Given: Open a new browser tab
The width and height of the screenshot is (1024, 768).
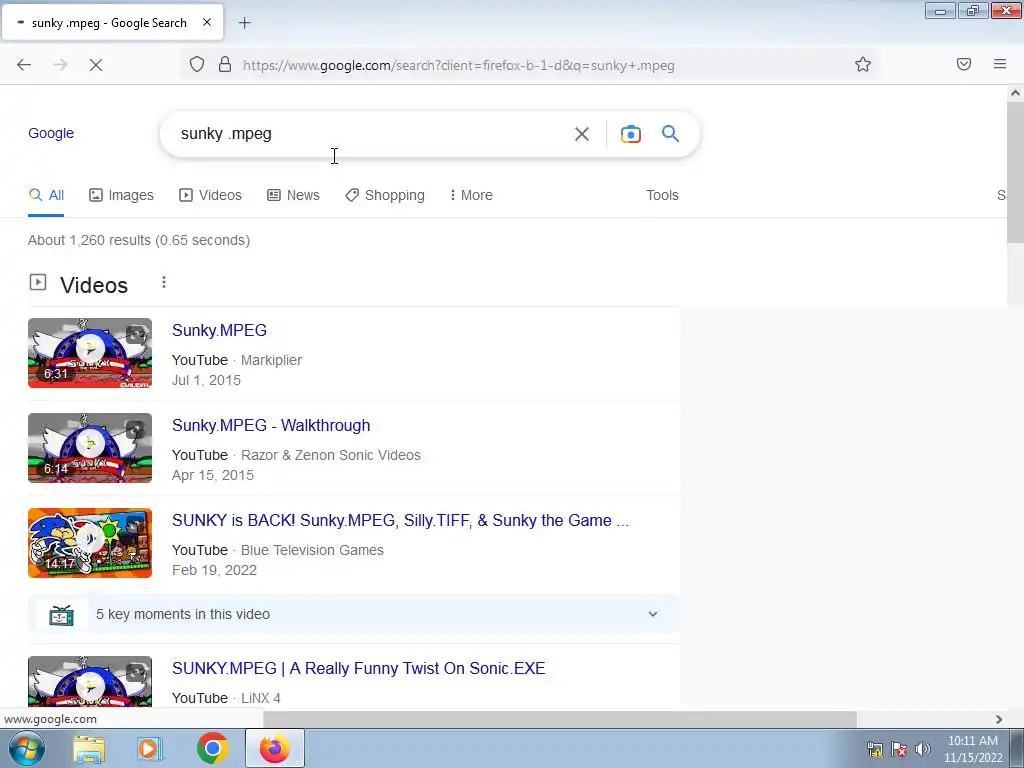Looking at the screenshot, I should pos(244,23).
